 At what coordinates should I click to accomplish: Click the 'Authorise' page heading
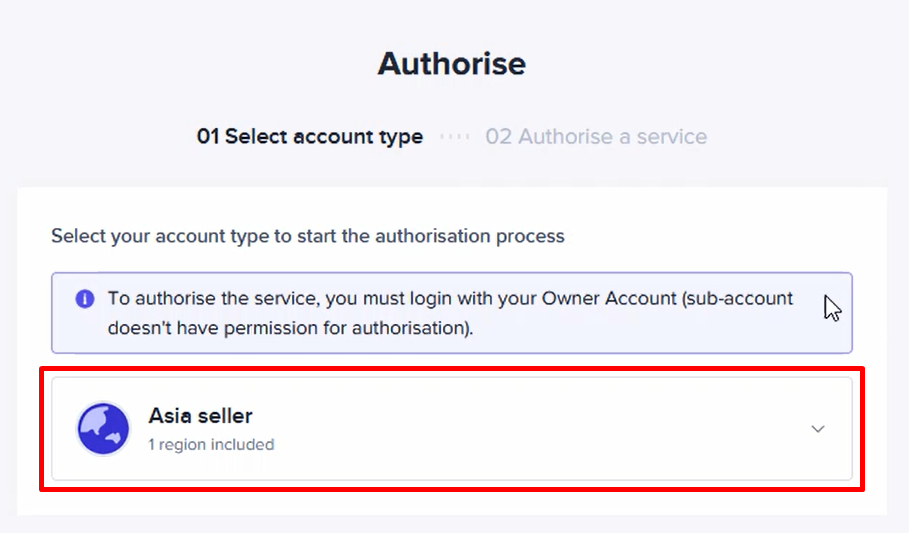(452, 63)
